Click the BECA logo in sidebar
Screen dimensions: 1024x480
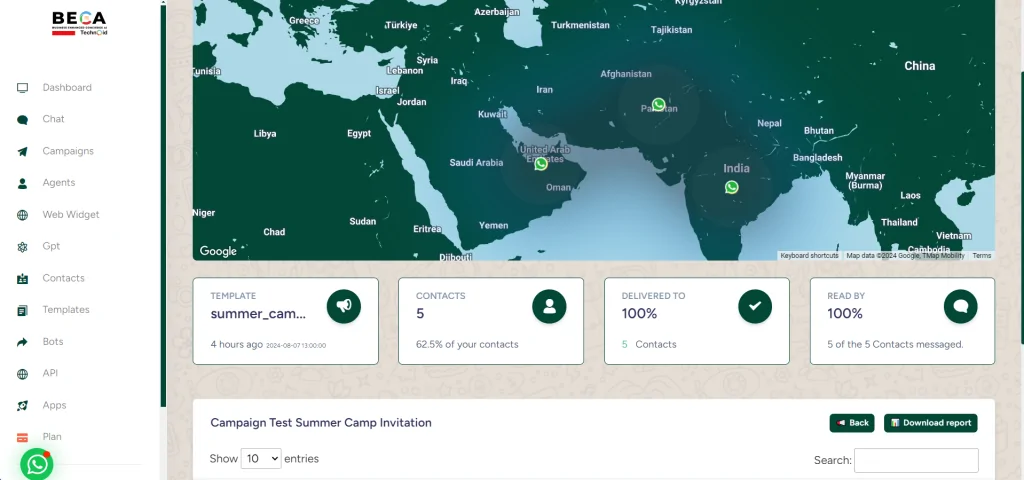(79, 23)
